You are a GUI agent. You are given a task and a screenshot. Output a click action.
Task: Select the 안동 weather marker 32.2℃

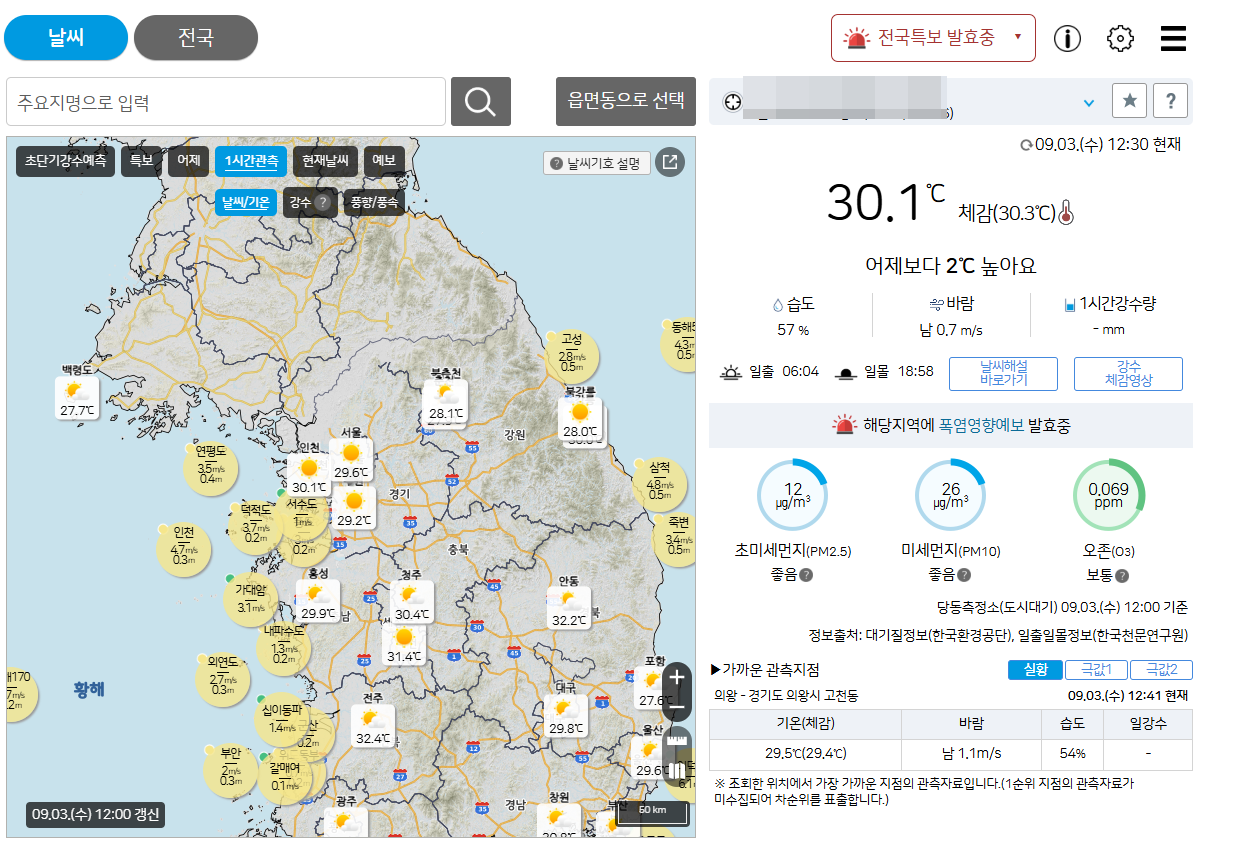(569, 607)
